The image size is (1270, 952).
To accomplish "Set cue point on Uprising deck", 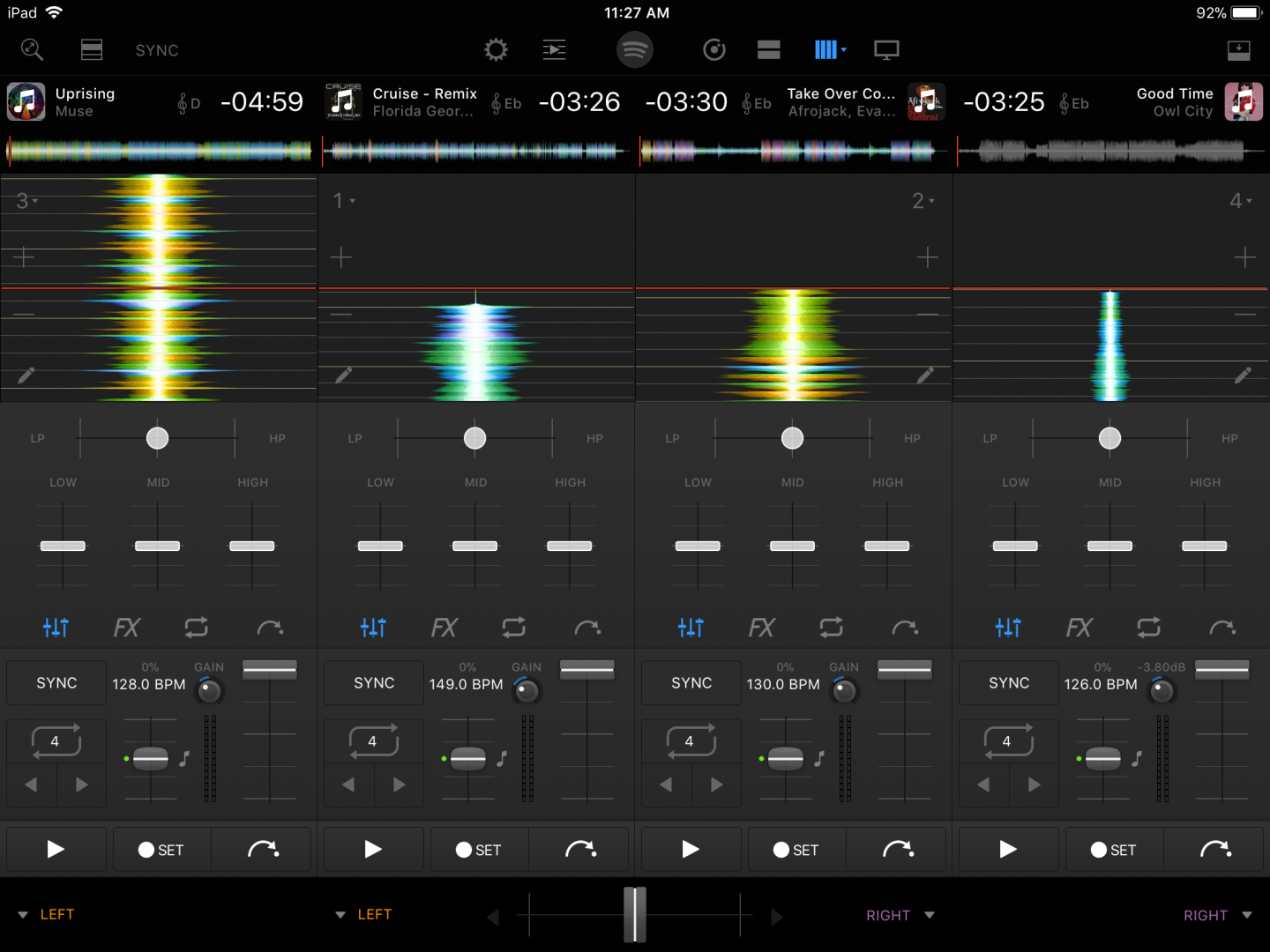I will (x=162, y=850).
